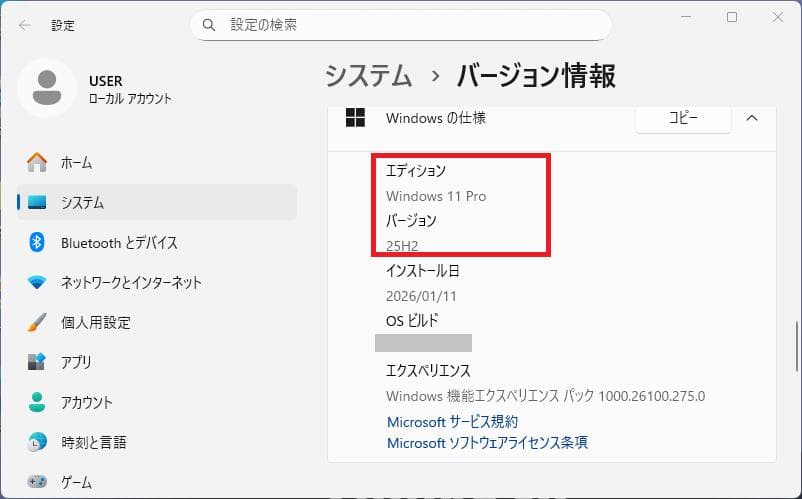
Task: Click the ローカル アカウント label
Action: point(130,98)
